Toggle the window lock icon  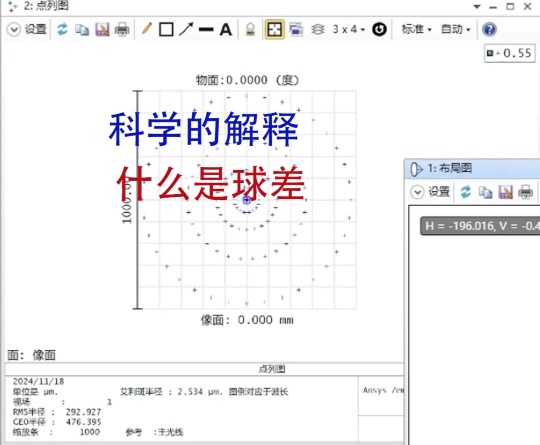click(250, 30)
